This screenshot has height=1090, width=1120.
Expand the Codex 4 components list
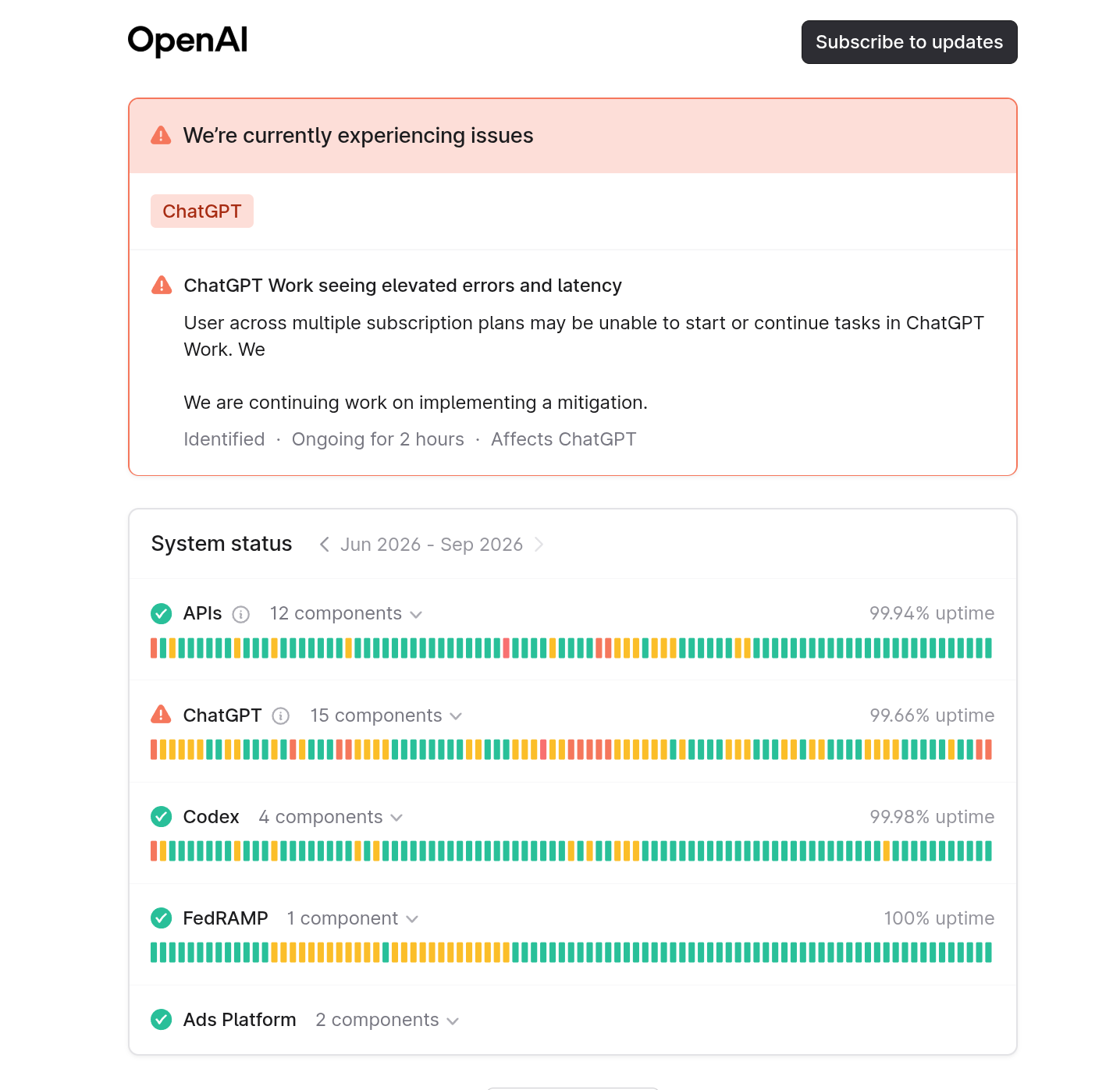[x=331, y=817]
